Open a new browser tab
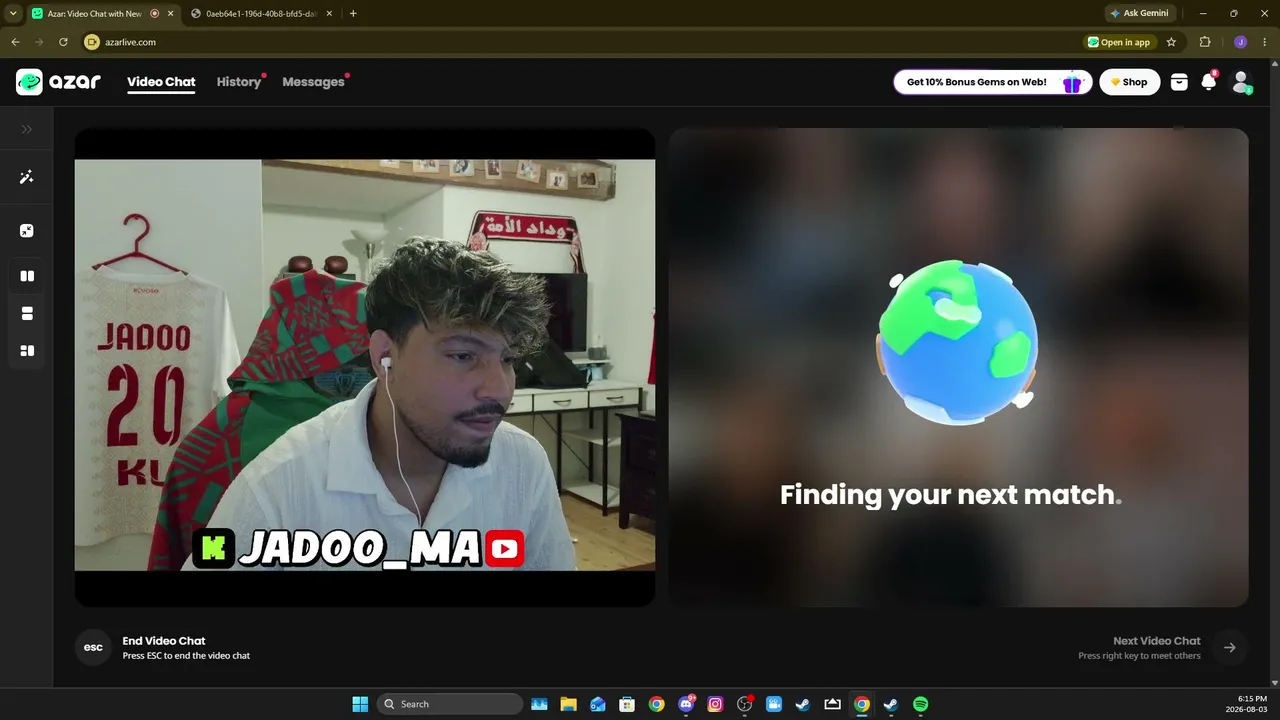The width and height of the screenshot is (1280, 720). pyautogui.click(x=353, y=14)
